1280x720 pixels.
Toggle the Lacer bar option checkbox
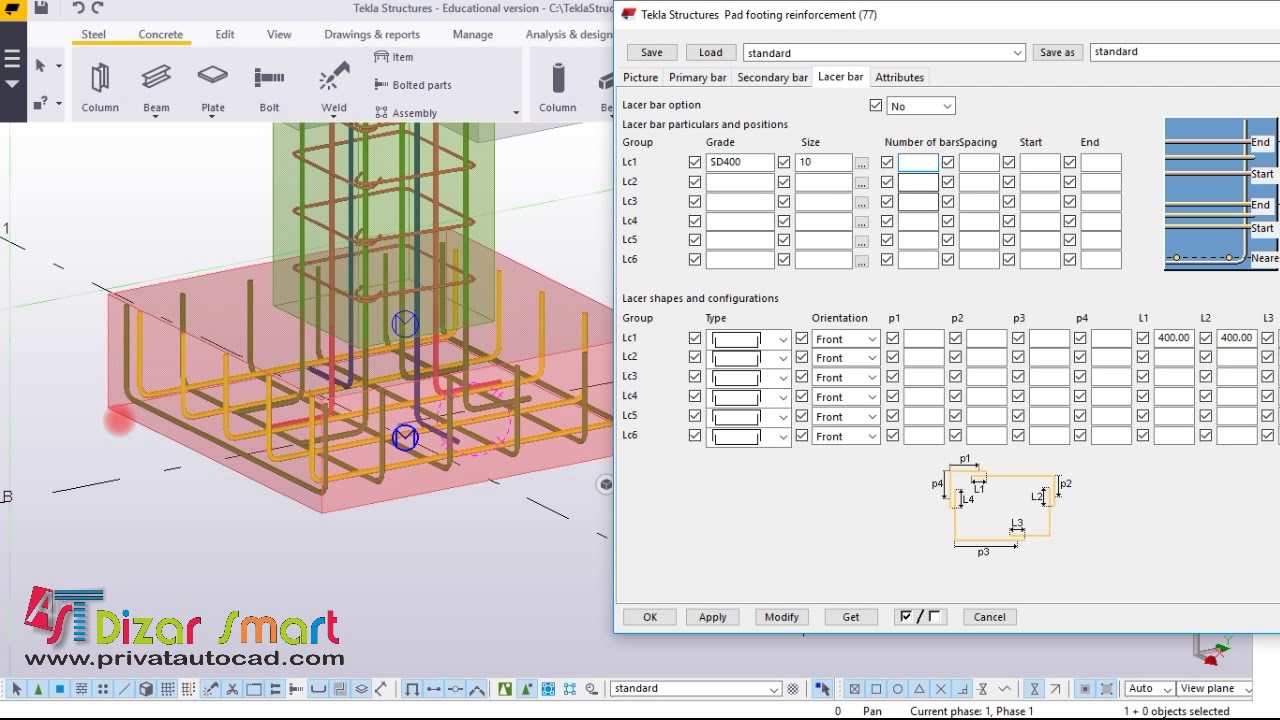pos(876,106)
